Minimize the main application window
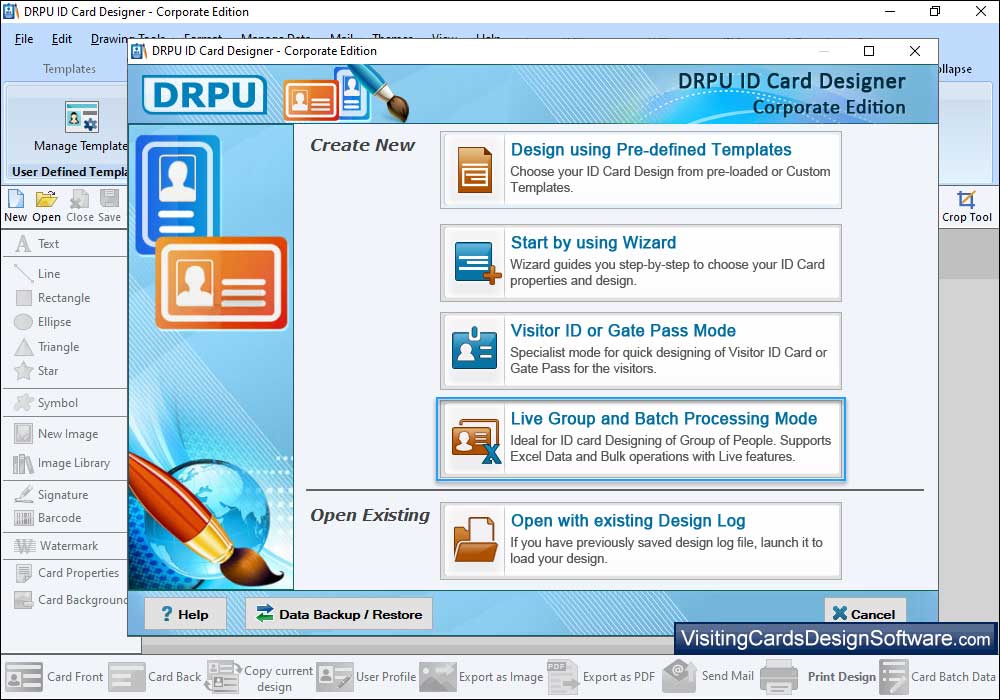 [x=890, y=11]
